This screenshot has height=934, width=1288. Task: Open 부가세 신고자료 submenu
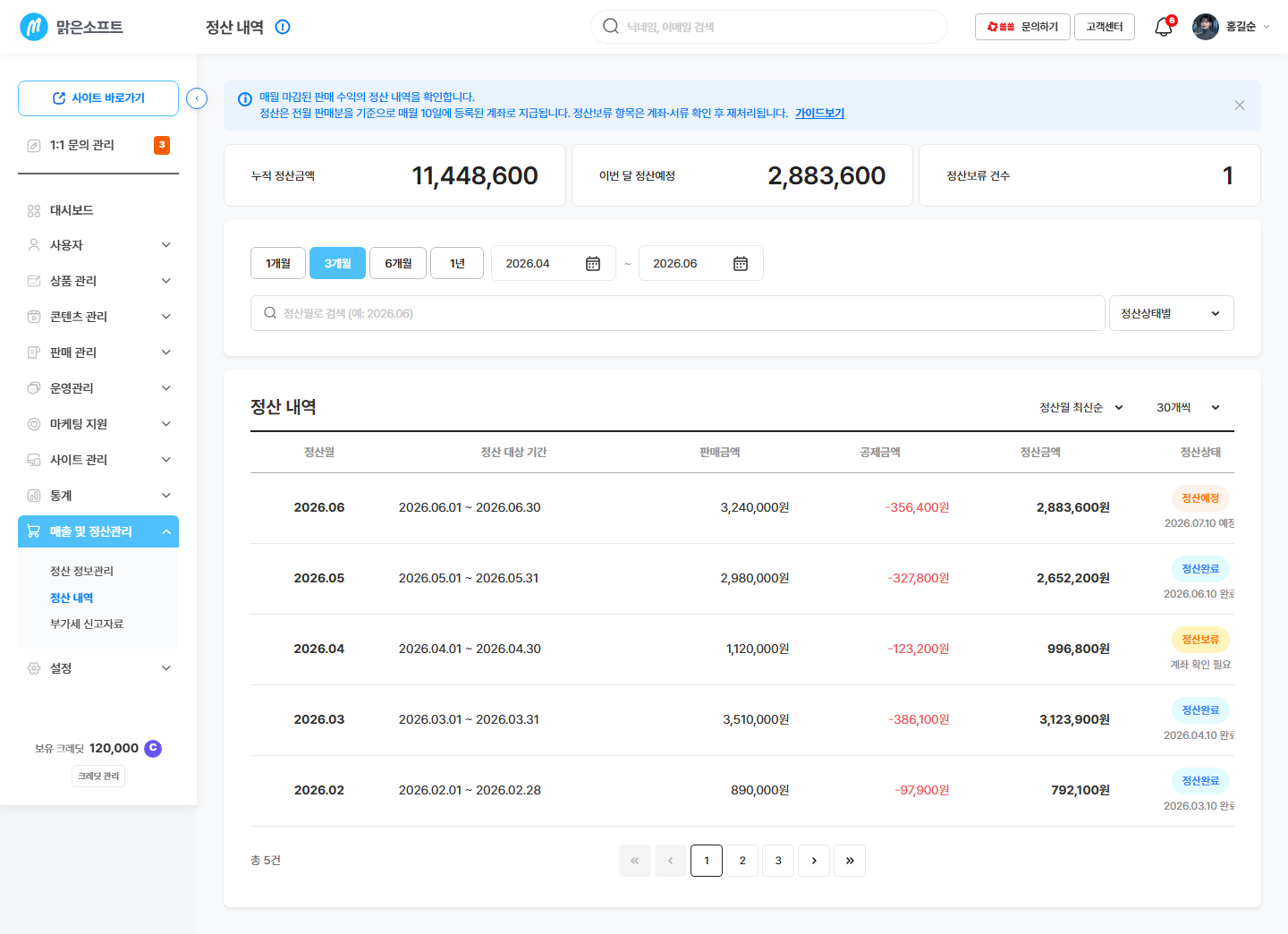pyautogui.click(x=87, y=624)
